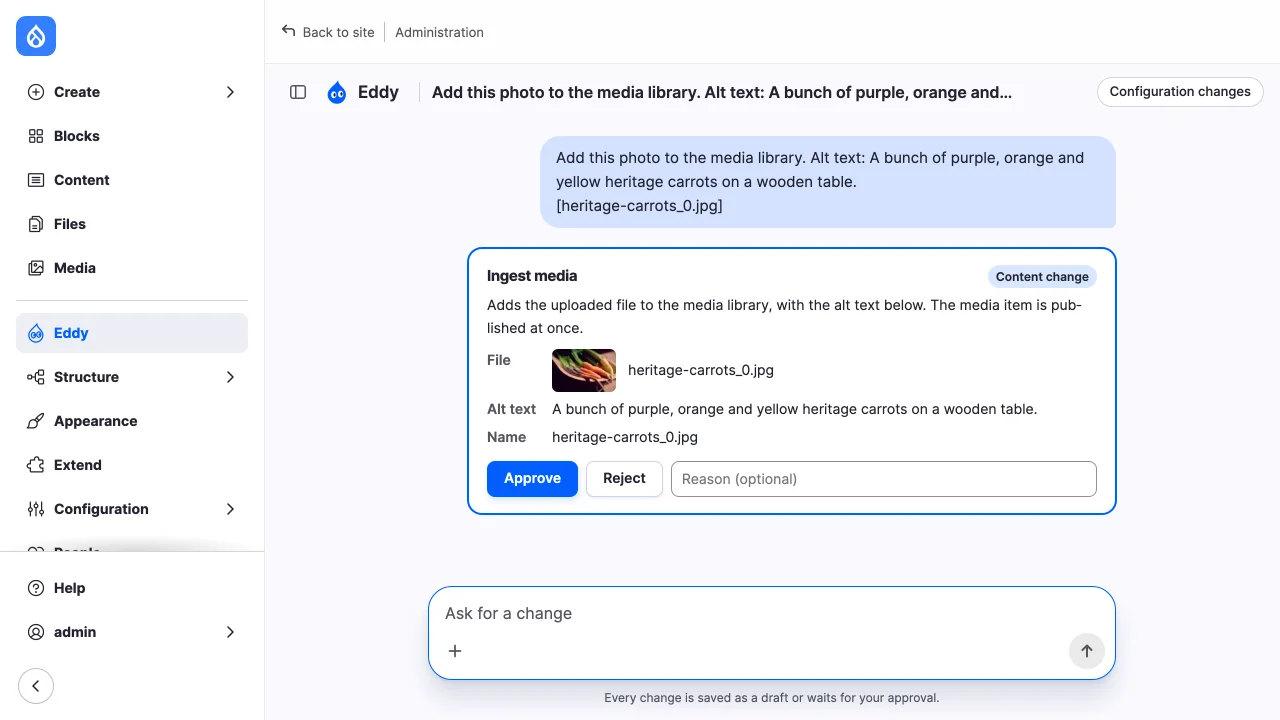Image resolution: width=1280 pixels, height=720 pixels.
Task: Click the Reason (optional) input field
Action: 884,479
